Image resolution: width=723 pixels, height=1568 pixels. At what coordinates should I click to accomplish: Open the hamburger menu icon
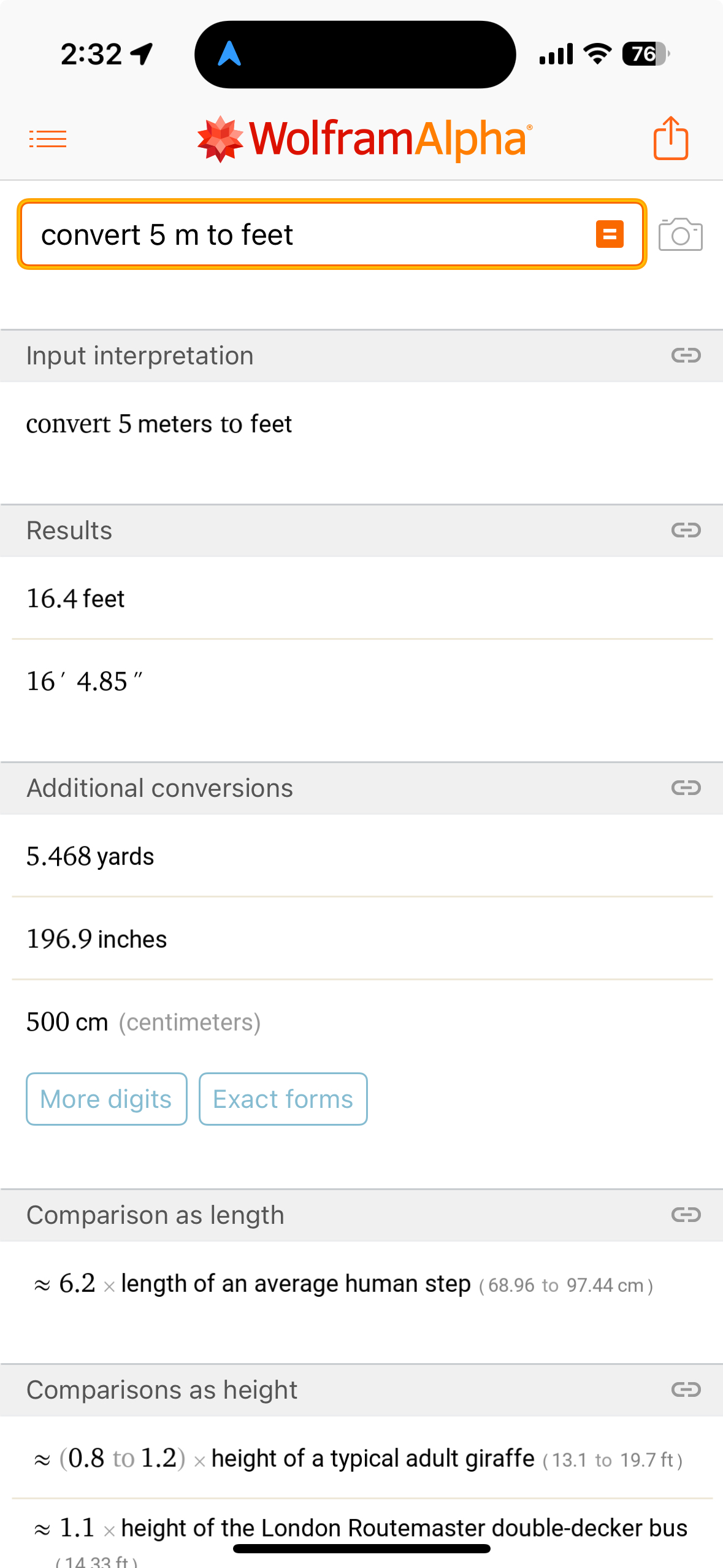point(48,139)
